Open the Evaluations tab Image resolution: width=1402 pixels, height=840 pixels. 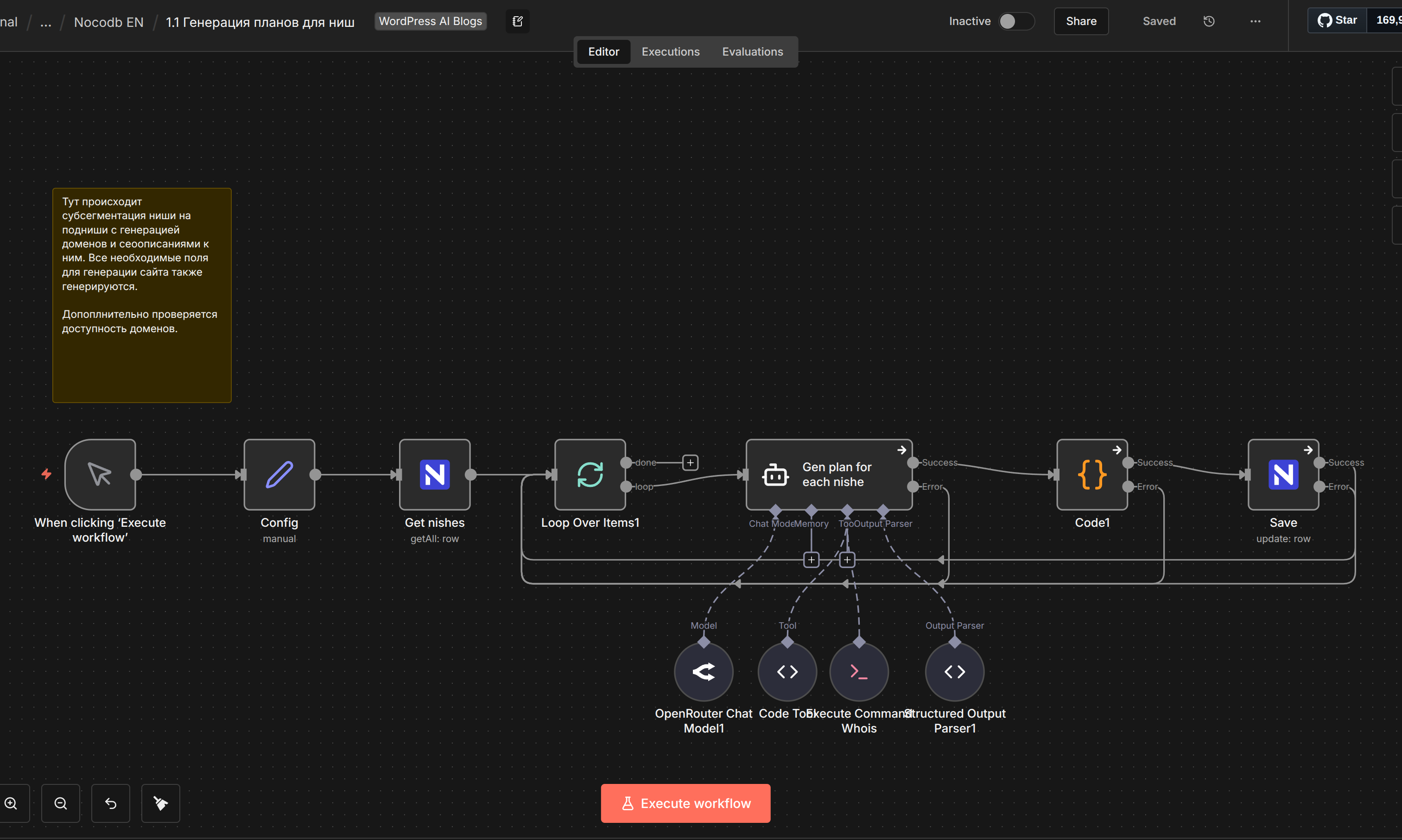point(752,52)
